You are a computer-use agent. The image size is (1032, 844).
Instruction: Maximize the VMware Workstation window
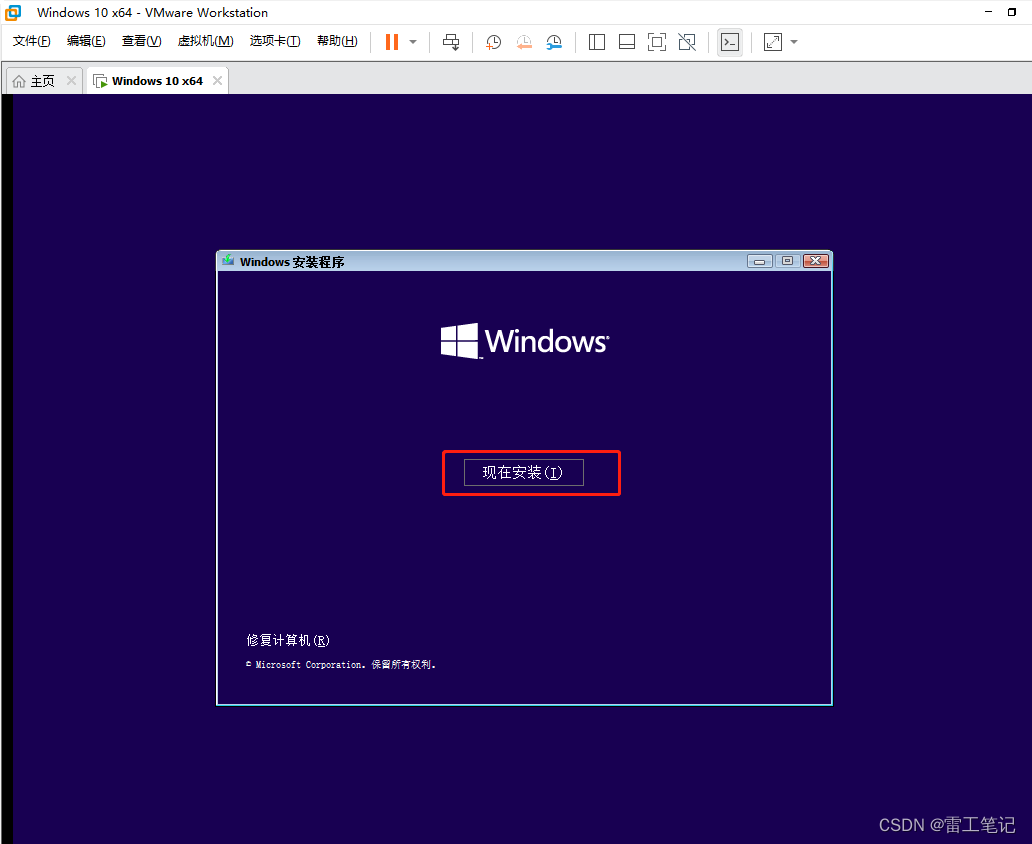coord(1012,12)
